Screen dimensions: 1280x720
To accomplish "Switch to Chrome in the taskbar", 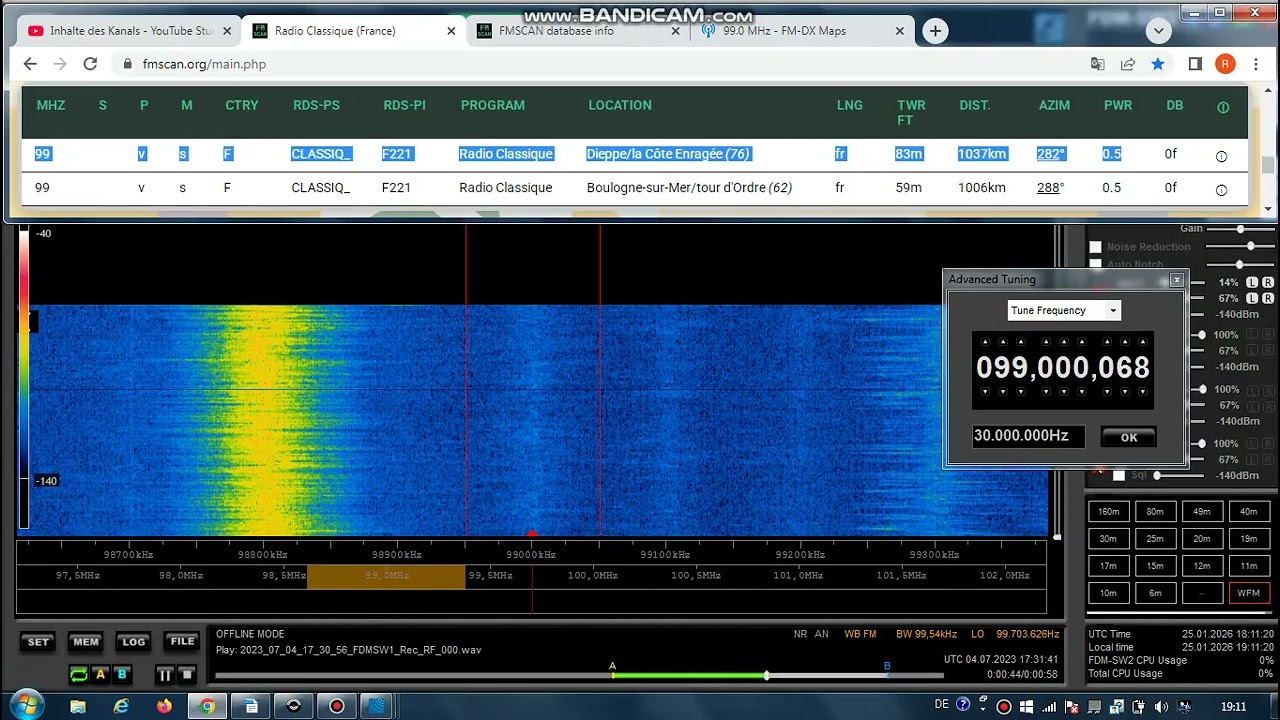I will click(207, 706).
